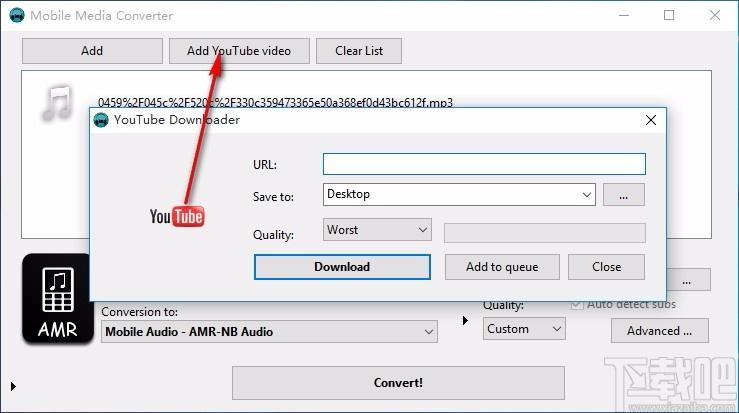
Task: Click main window ellipsis browse button
Action: 687,281
